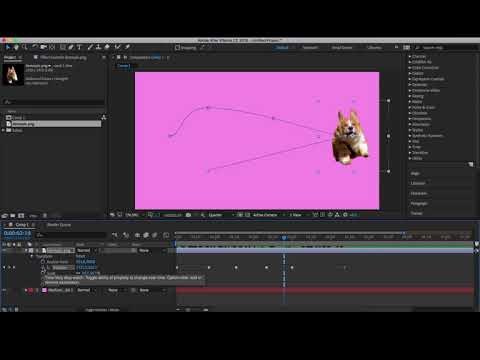Select the Clone Stamp tool
The height and width of the screenshot is (360, 480).
(x=98, y=47)
